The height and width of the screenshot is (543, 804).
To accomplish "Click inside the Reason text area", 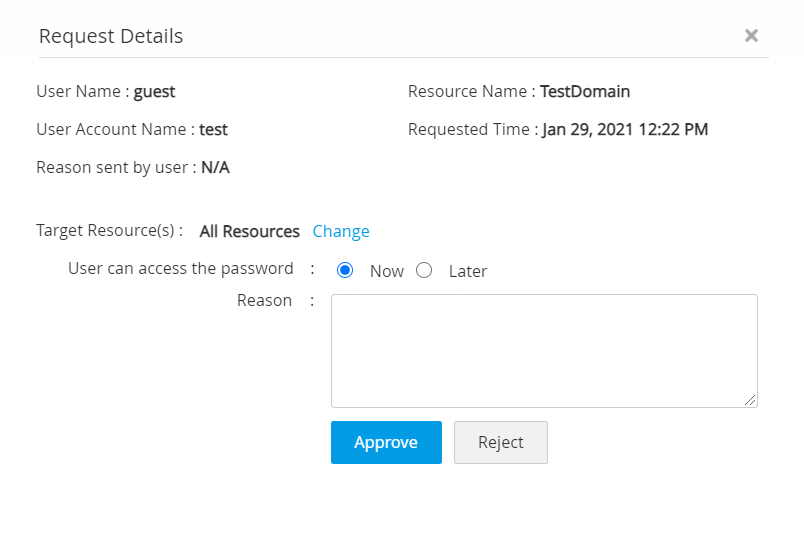I will click(543, 350).
